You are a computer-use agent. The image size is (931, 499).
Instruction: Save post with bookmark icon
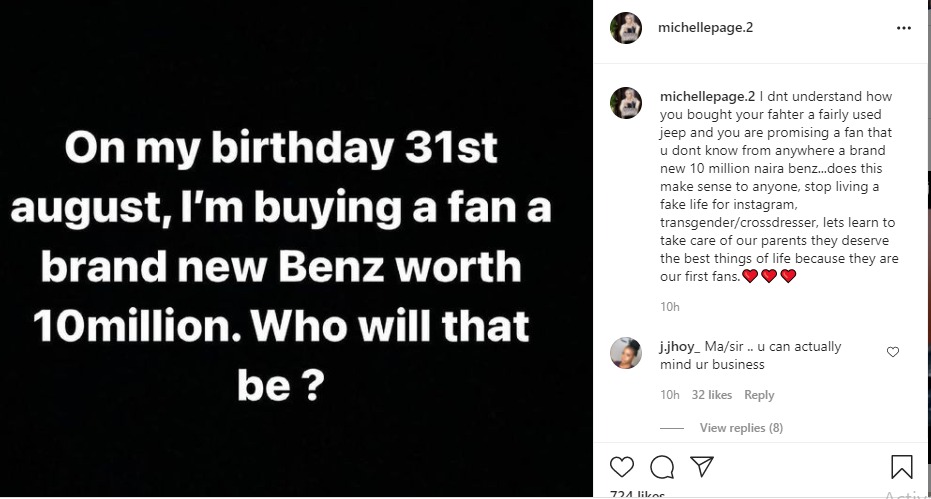[901, 467]
